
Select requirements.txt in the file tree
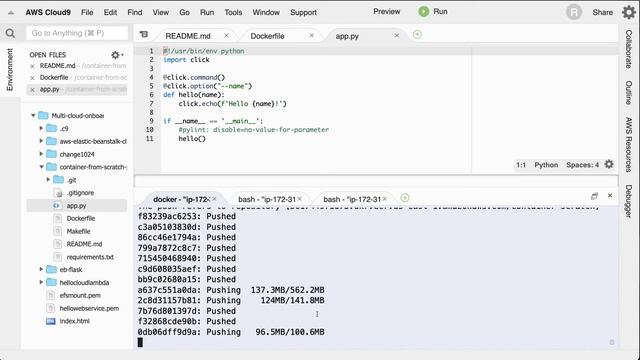(90, 257)
